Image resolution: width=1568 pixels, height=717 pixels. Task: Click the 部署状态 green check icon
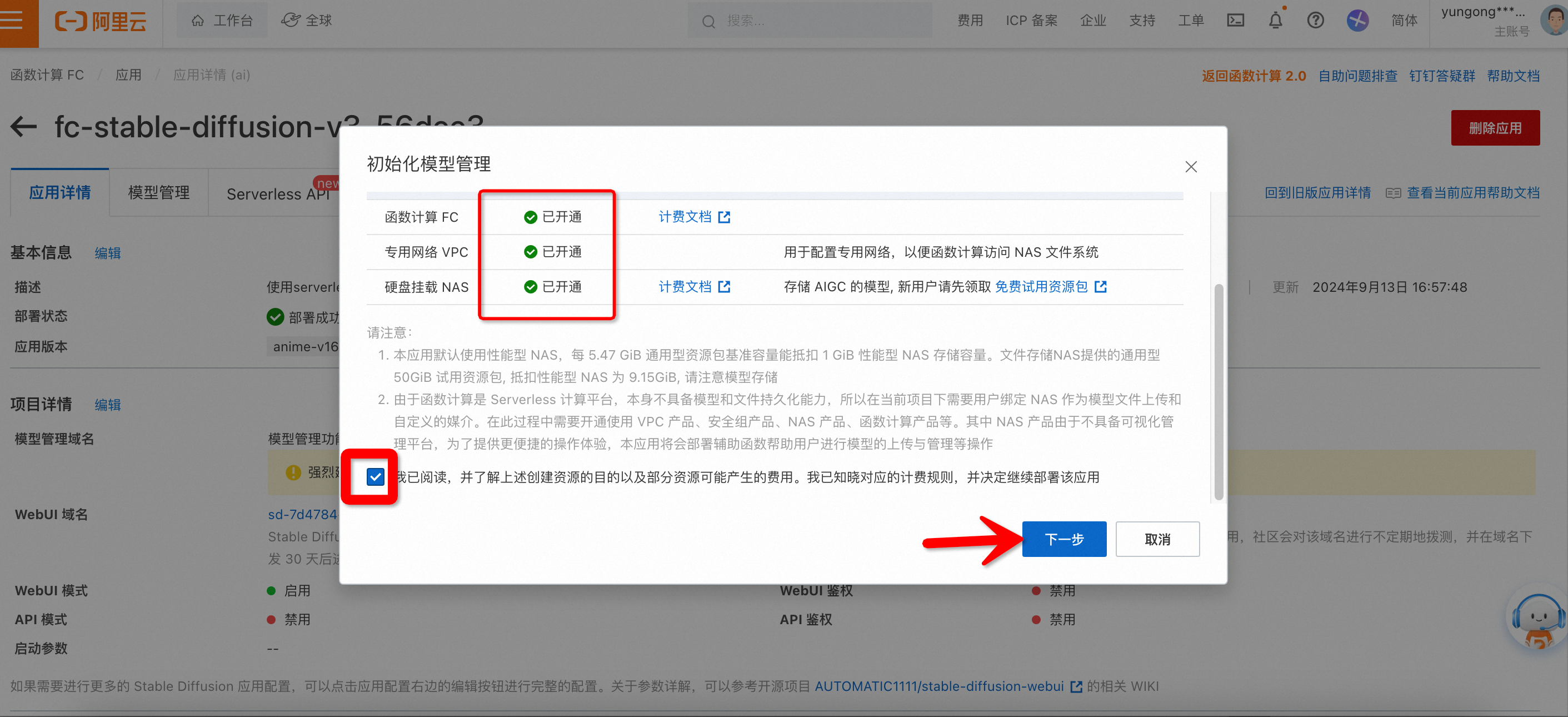point(275,317)
